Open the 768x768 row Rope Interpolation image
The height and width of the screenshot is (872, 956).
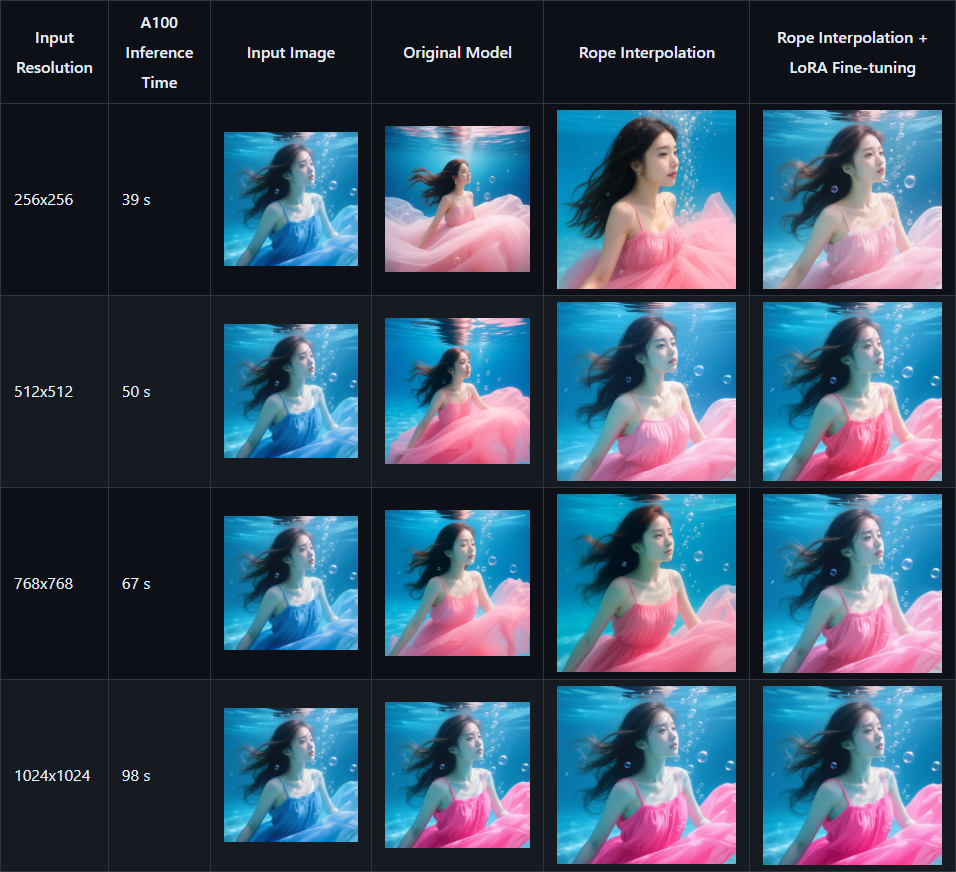point(646,584)
